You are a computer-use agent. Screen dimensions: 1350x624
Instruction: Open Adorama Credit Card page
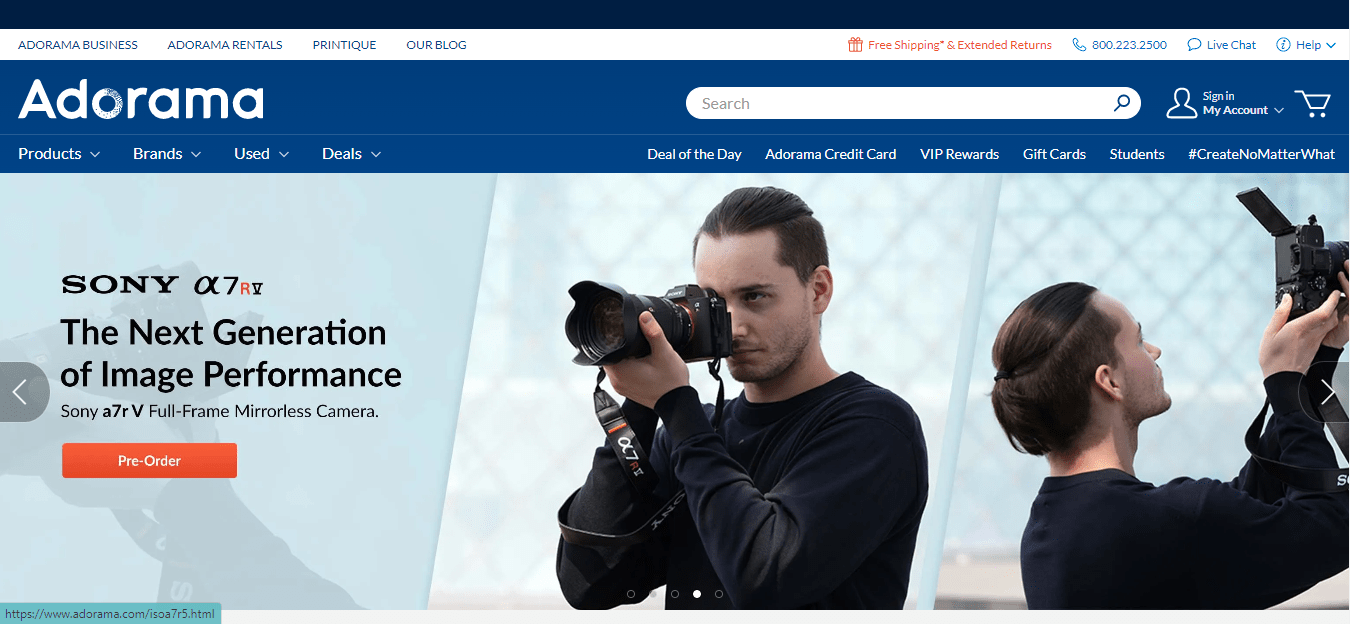click(830, 154)
